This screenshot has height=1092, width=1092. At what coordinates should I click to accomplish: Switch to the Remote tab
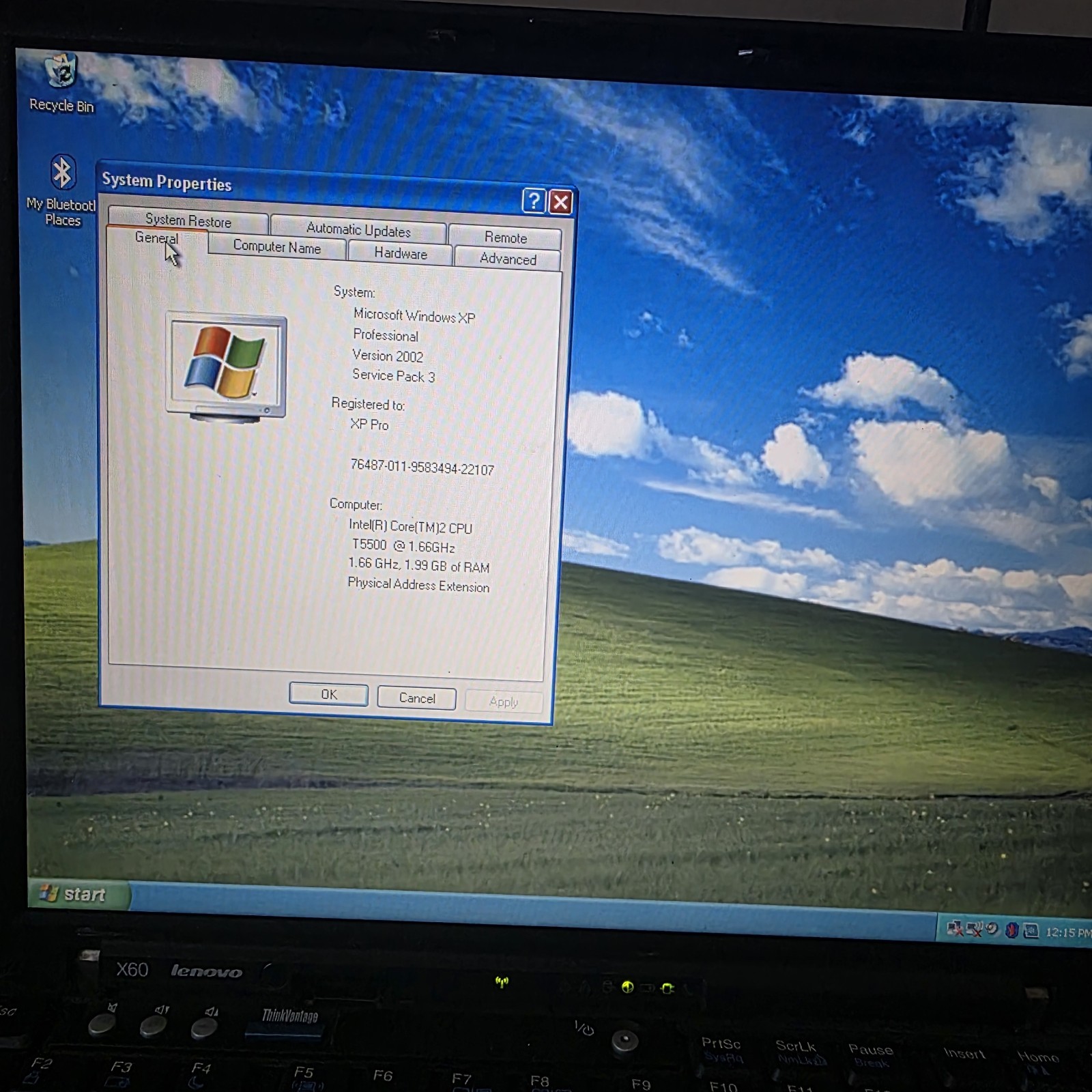pos(506,237)
